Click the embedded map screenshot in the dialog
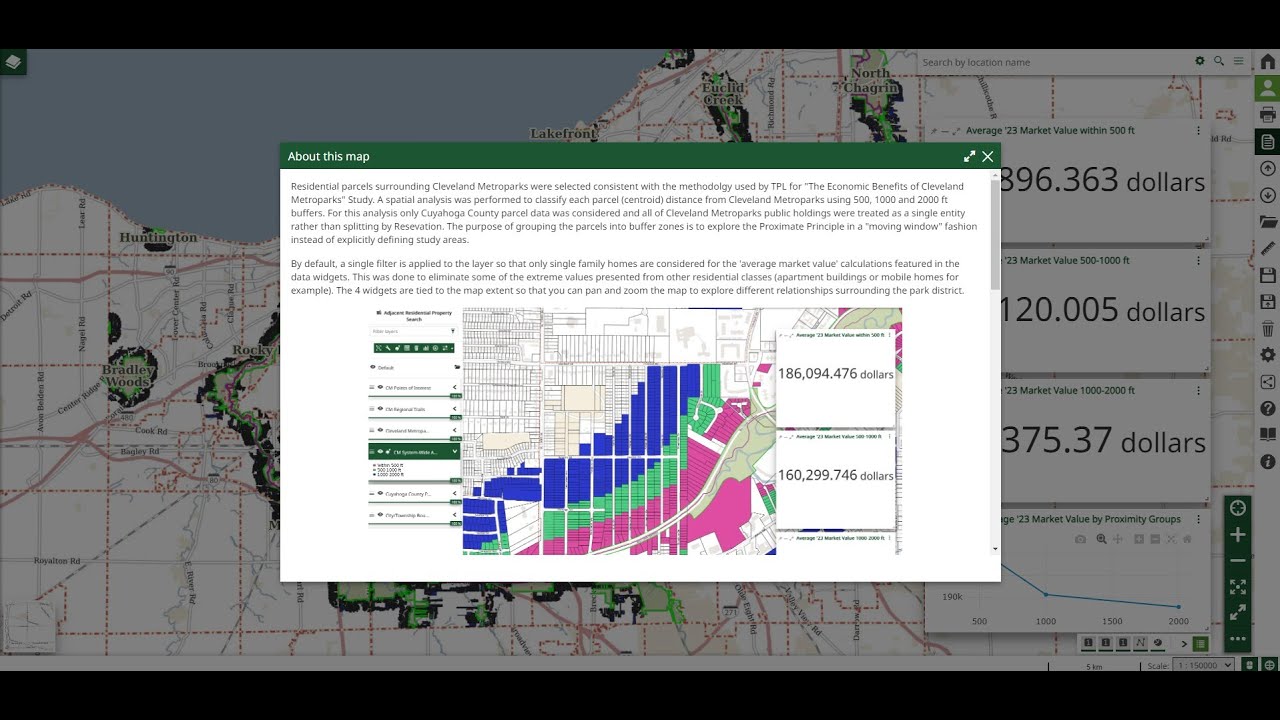This screenshot has width=1280, height=720. [x=635, y=431]
